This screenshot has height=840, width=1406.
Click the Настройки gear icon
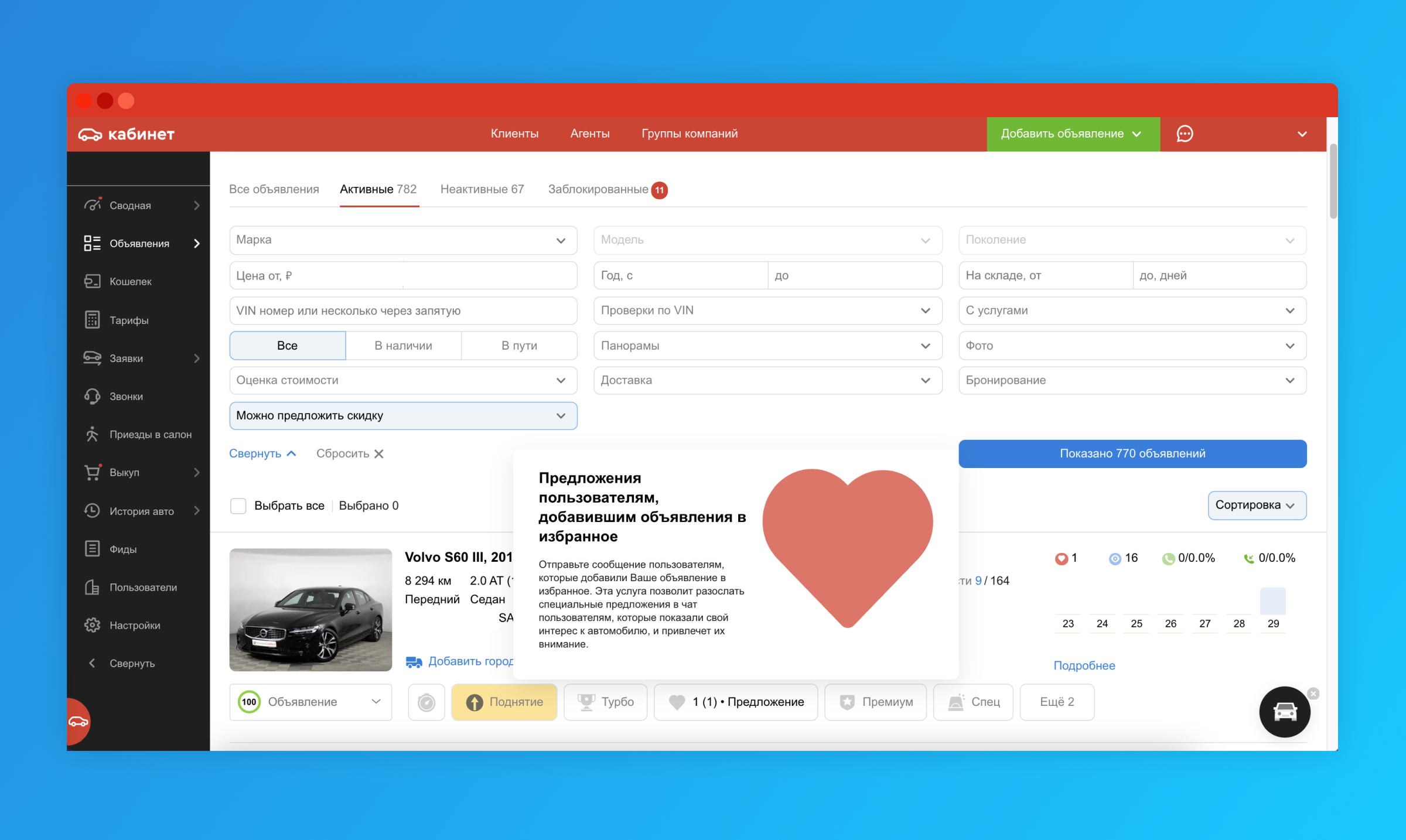[92, 625]
